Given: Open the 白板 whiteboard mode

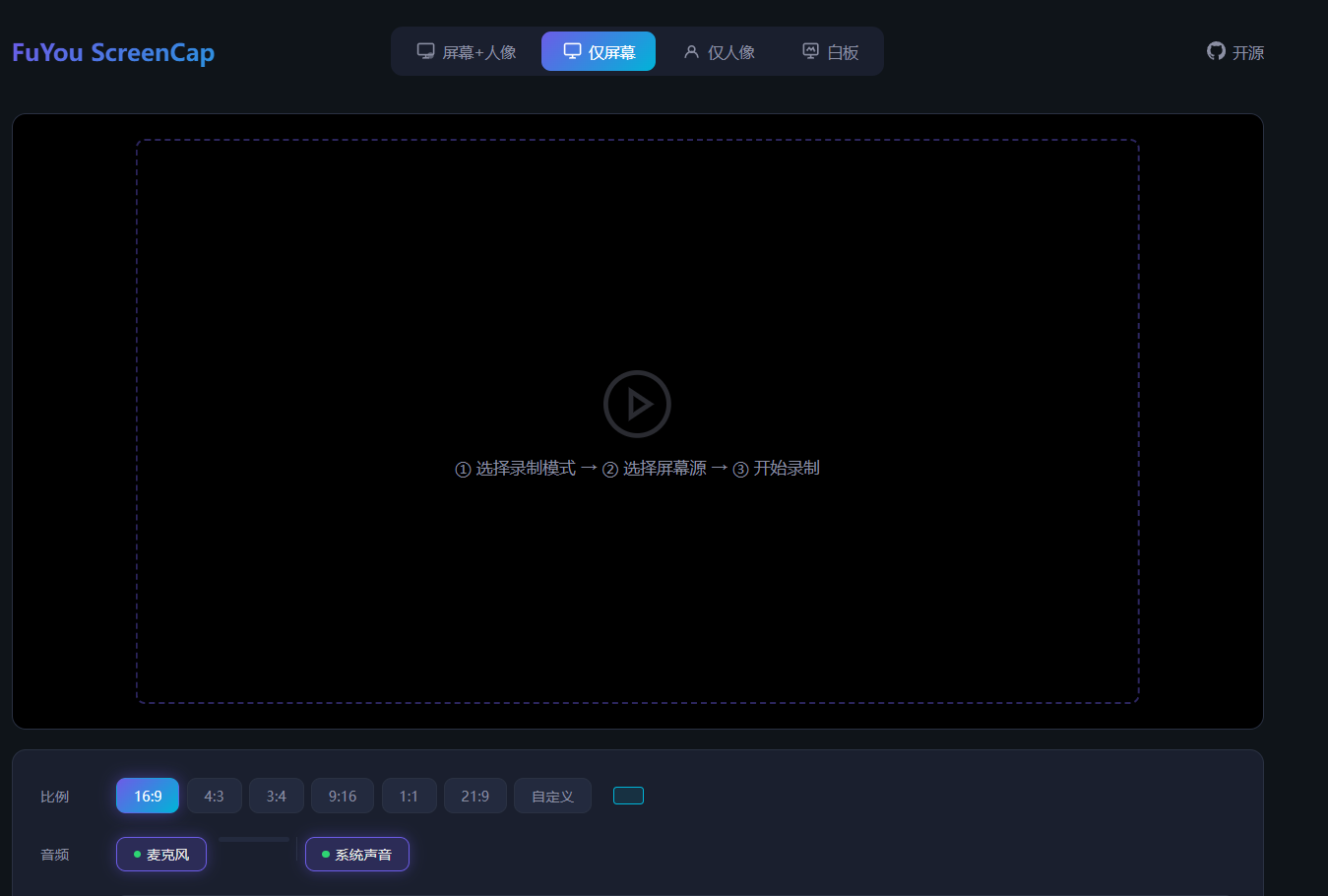Looking at the screenshot, I should (x=830, y=51).
